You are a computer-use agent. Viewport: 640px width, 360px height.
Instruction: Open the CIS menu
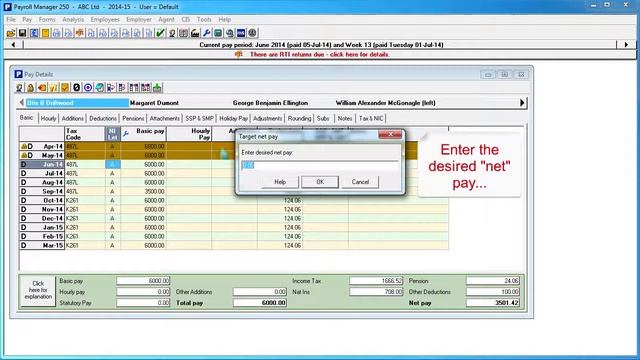pos(186,19)
